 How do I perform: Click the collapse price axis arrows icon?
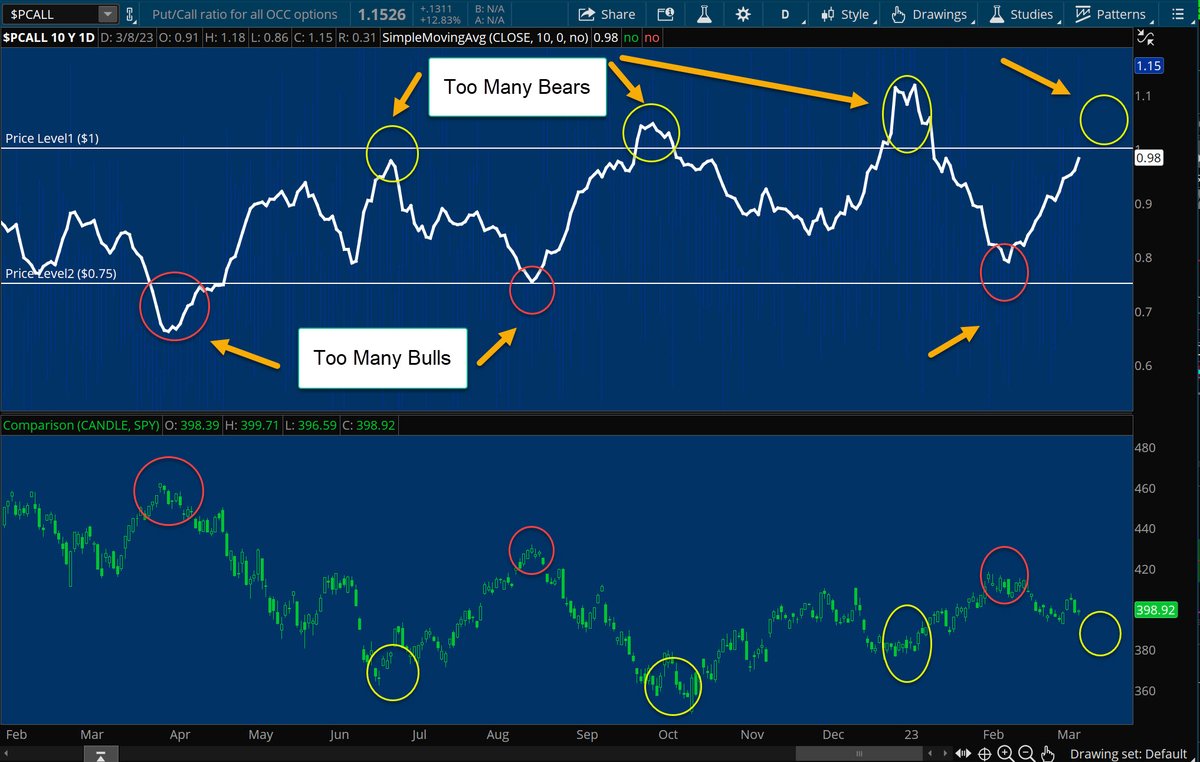pyautogui.click(x=1146, y=38)
